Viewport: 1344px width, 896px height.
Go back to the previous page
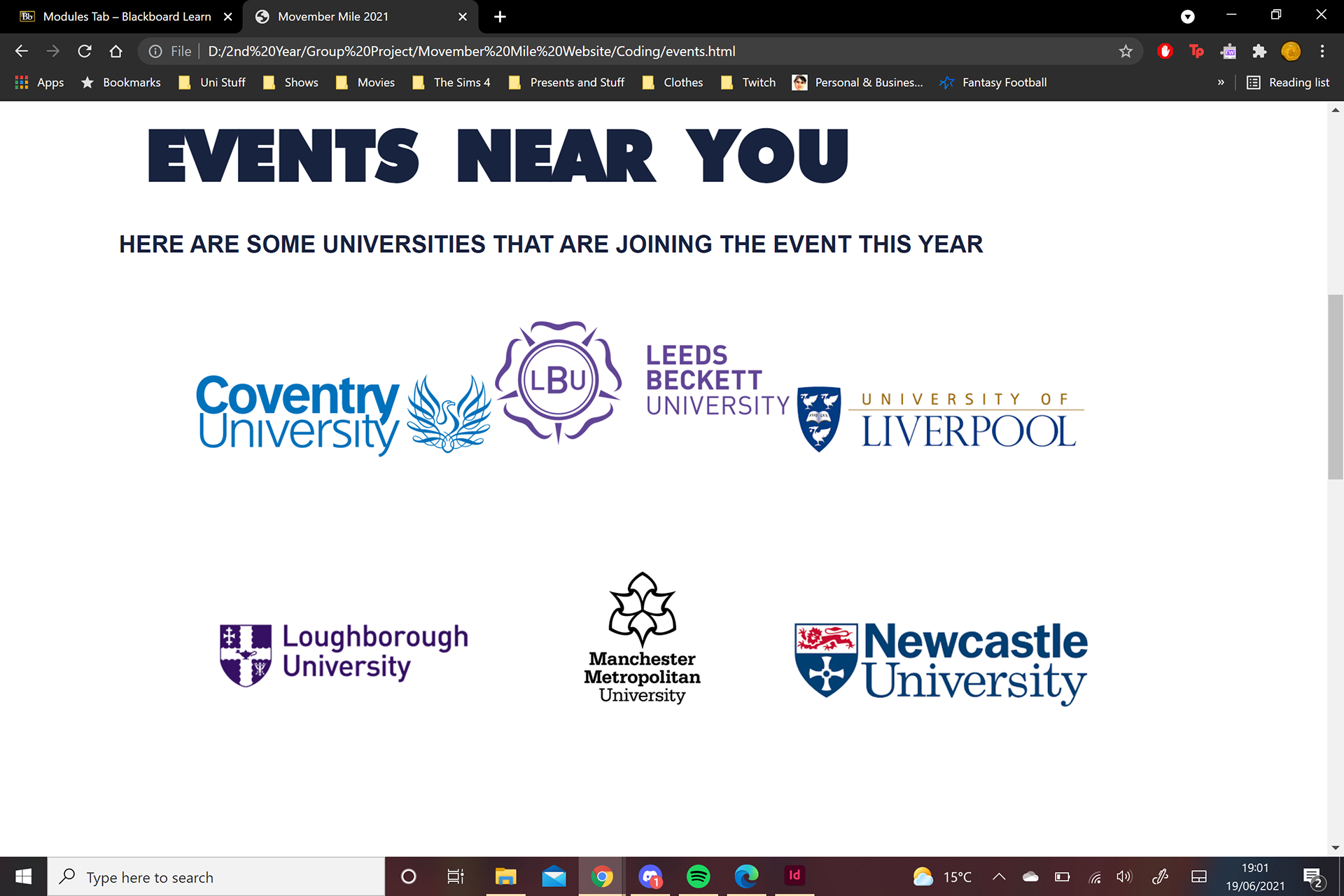click(22, 51)
